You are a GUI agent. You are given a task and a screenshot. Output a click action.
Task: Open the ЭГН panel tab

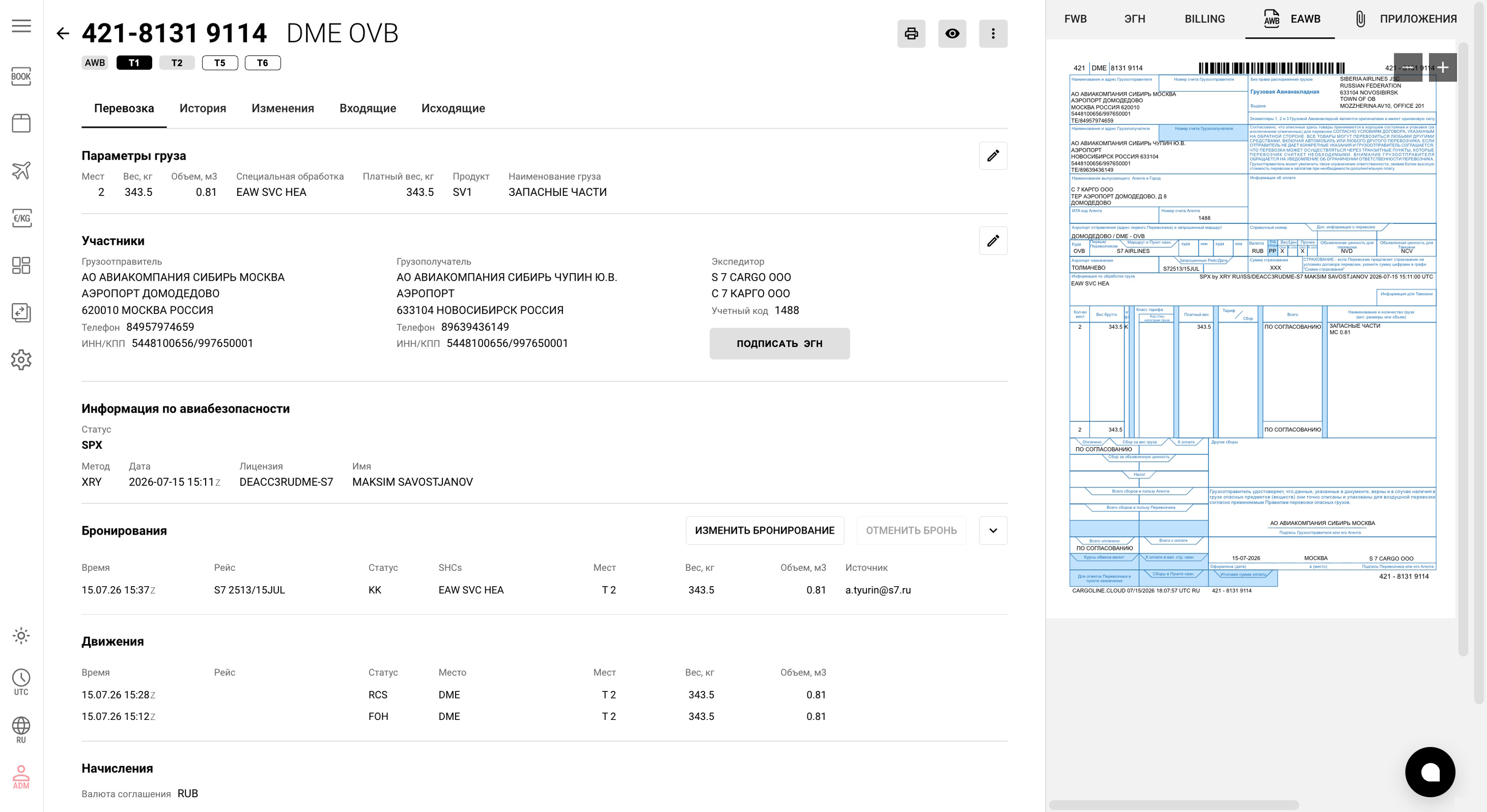(1135, 19)
